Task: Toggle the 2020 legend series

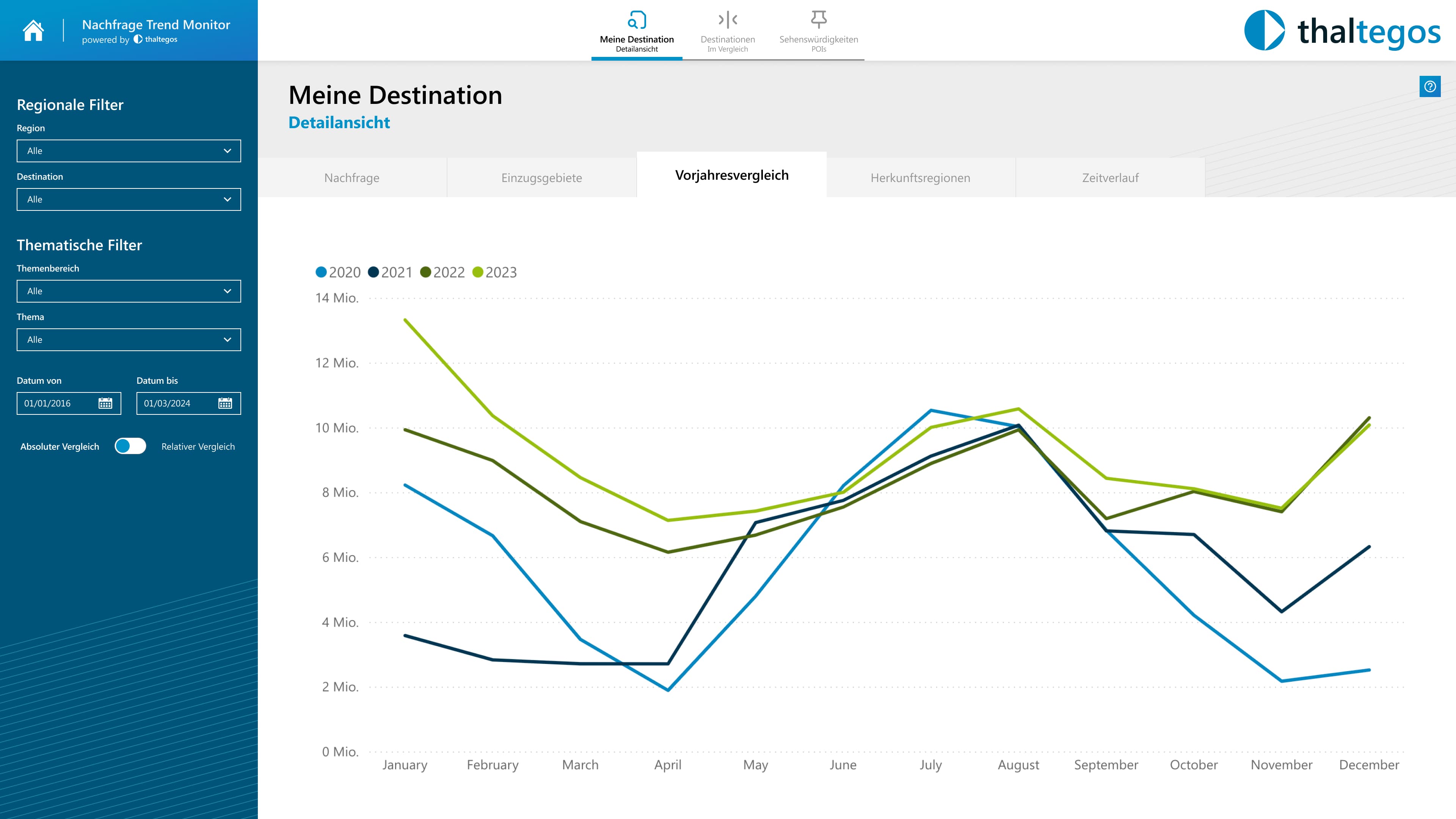Action: click(338, 273)
